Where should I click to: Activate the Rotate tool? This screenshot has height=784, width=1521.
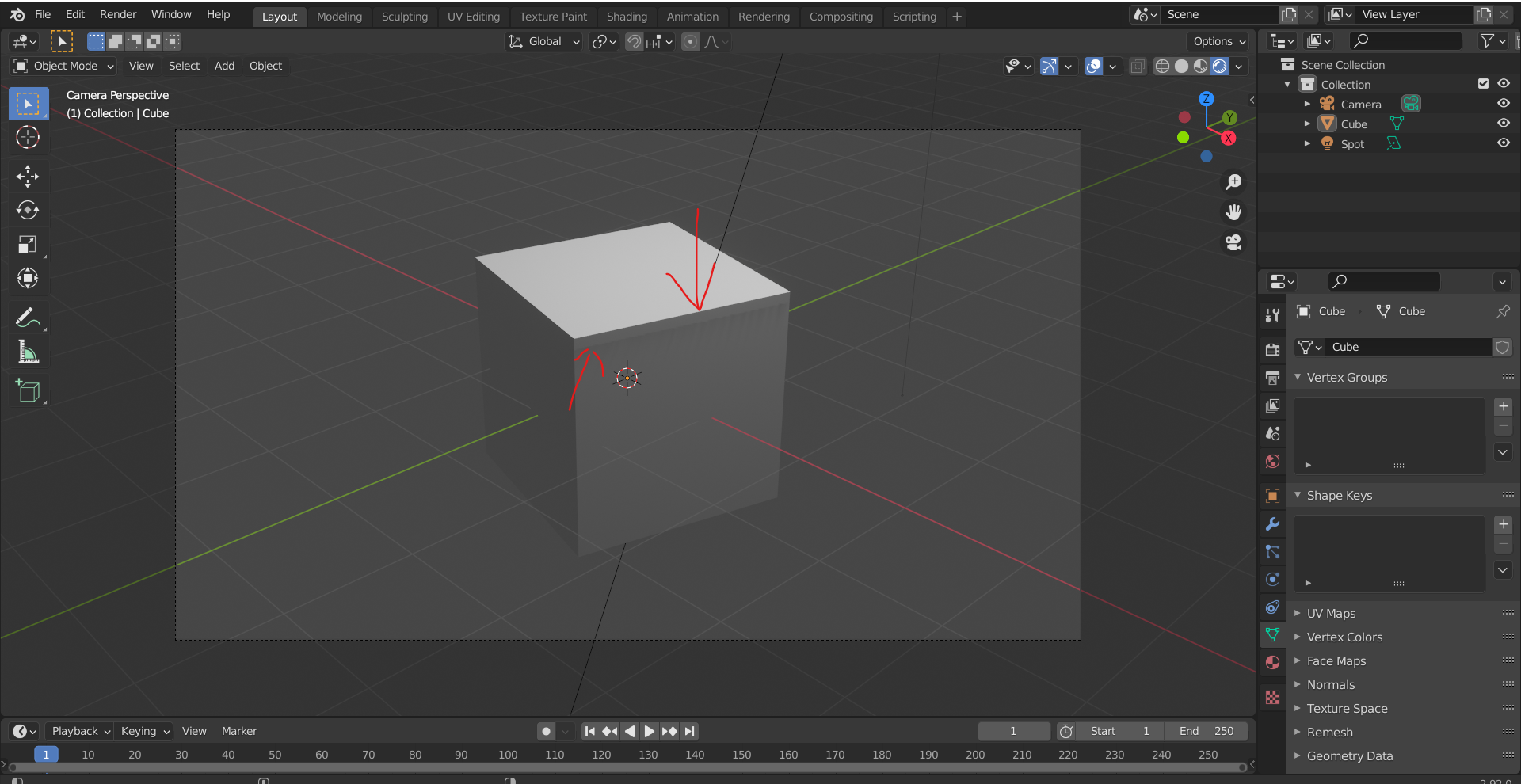click(28, 210)
